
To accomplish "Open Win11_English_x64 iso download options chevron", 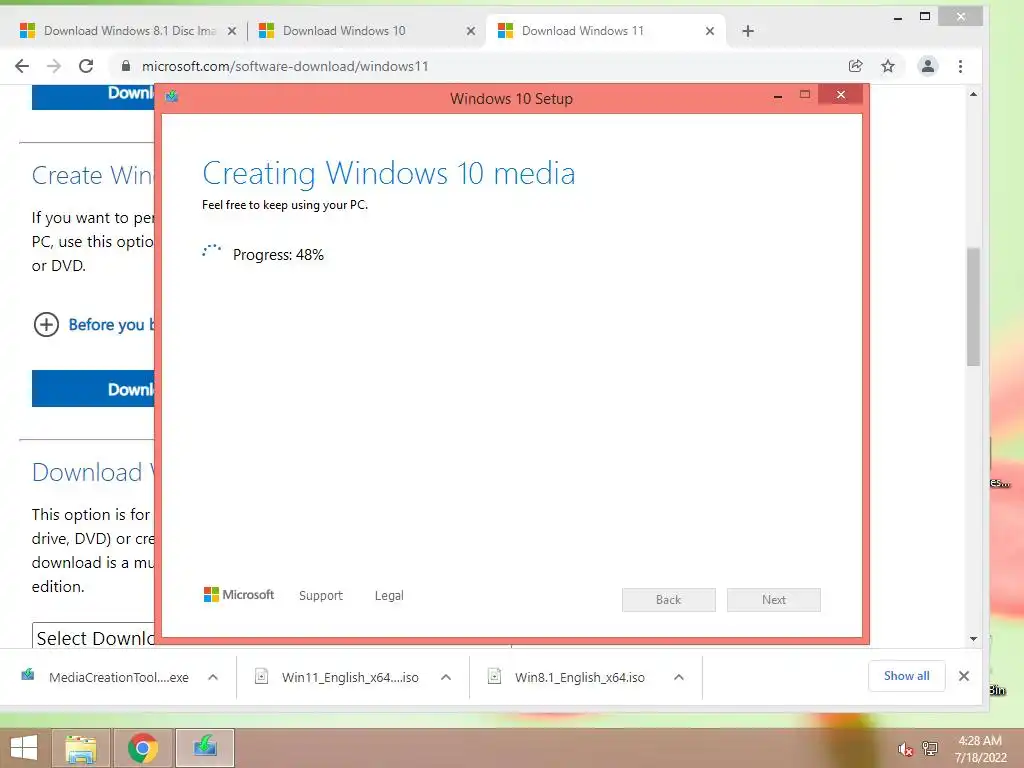I will (446, 677).
